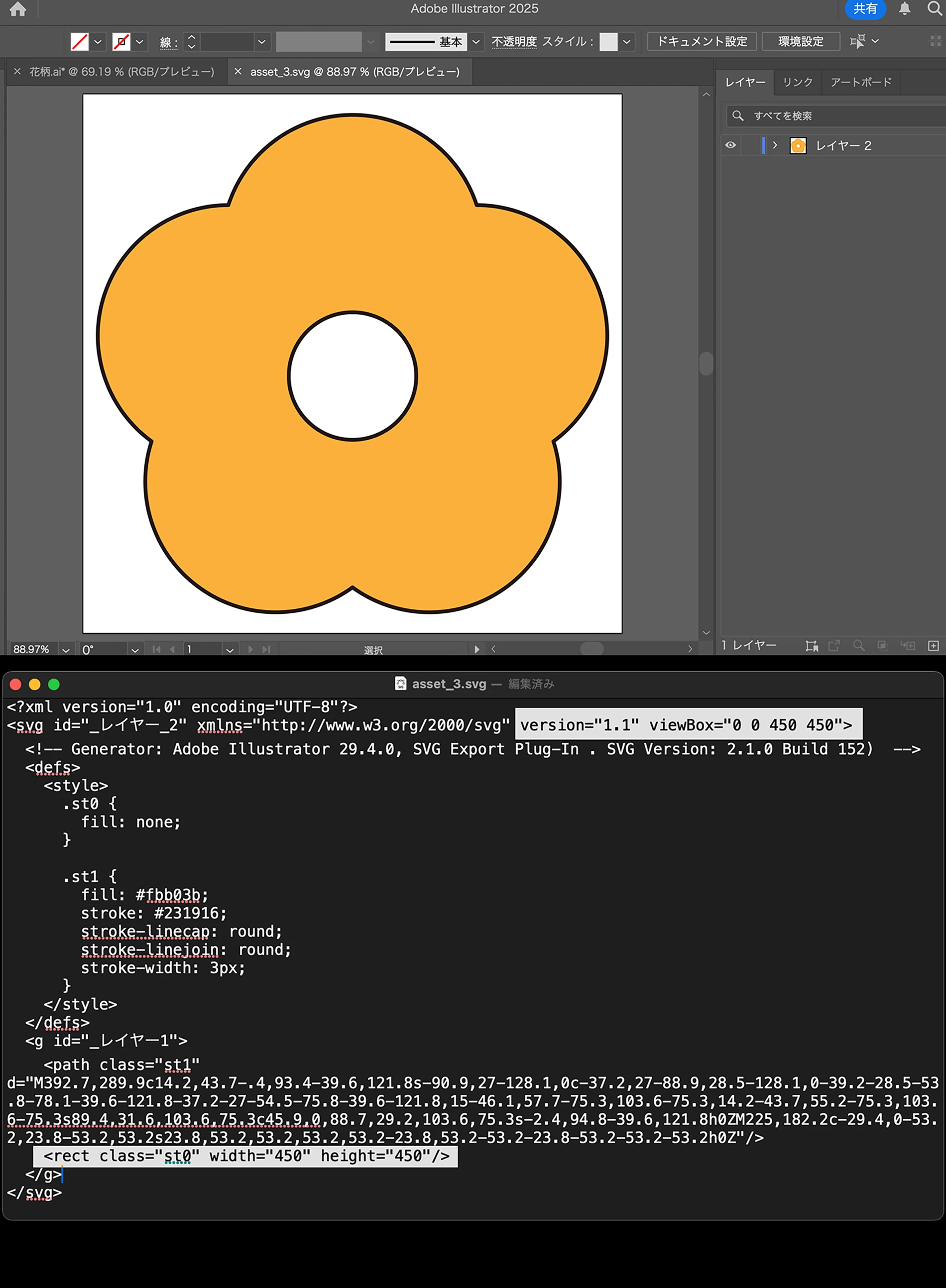
Task: Click create new layer plus icon
Action: point(934,646)
